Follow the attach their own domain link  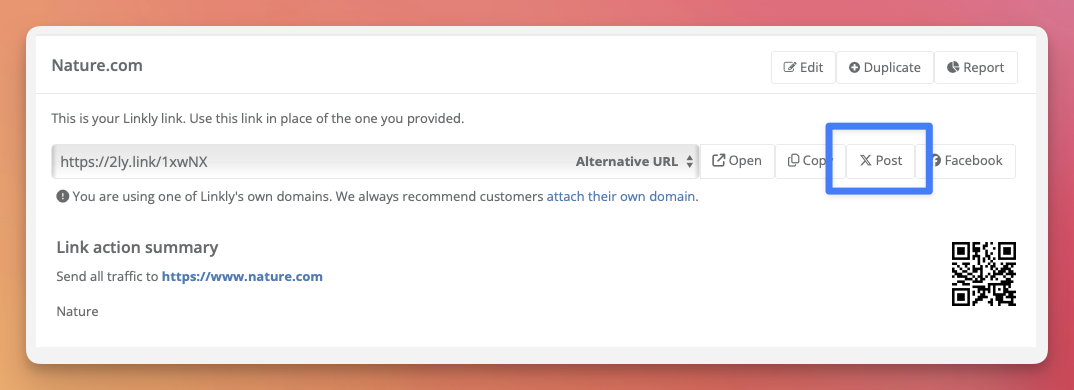[x=621, y=197]
